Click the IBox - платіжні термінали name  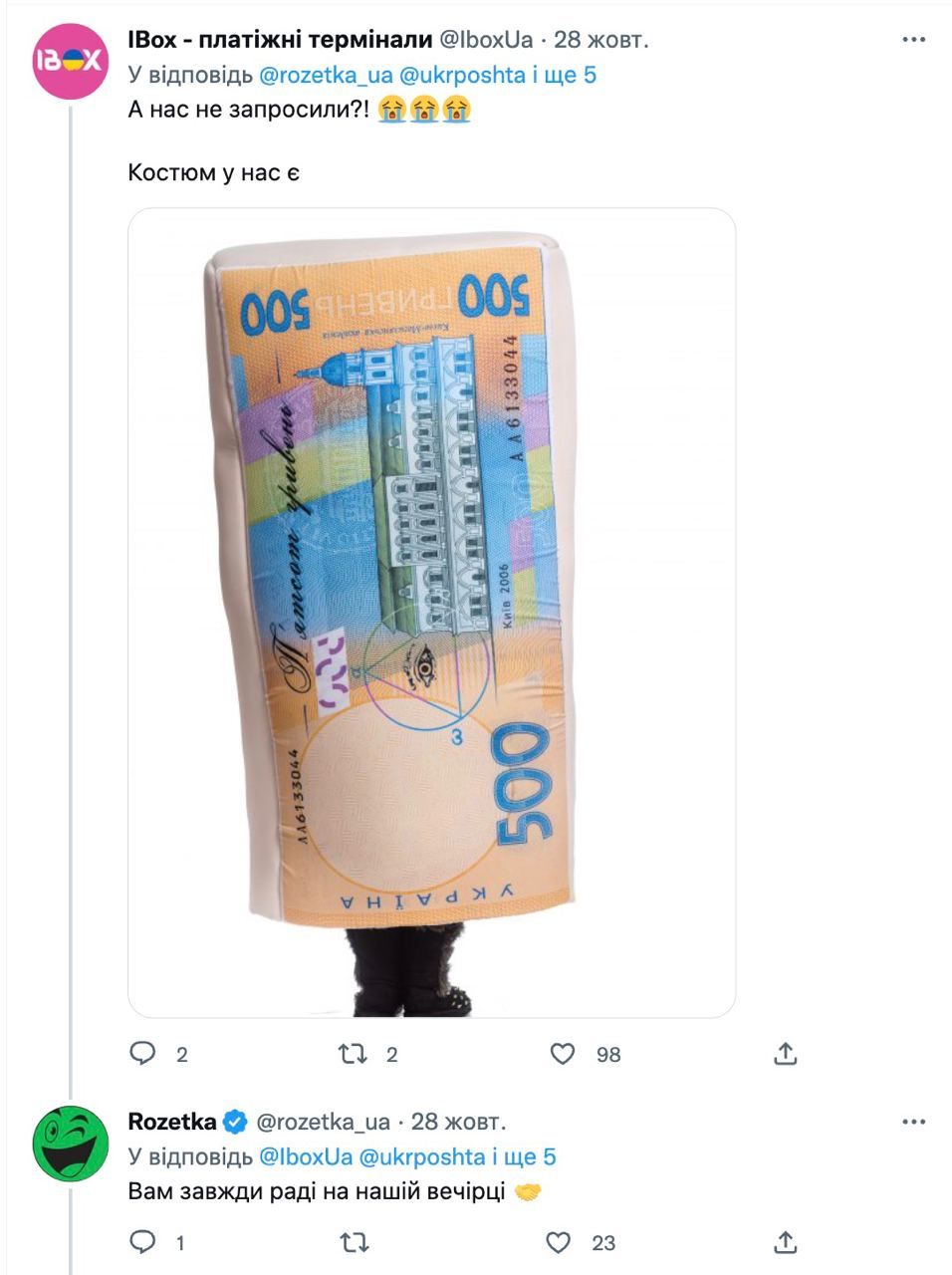tap(280, 40)
